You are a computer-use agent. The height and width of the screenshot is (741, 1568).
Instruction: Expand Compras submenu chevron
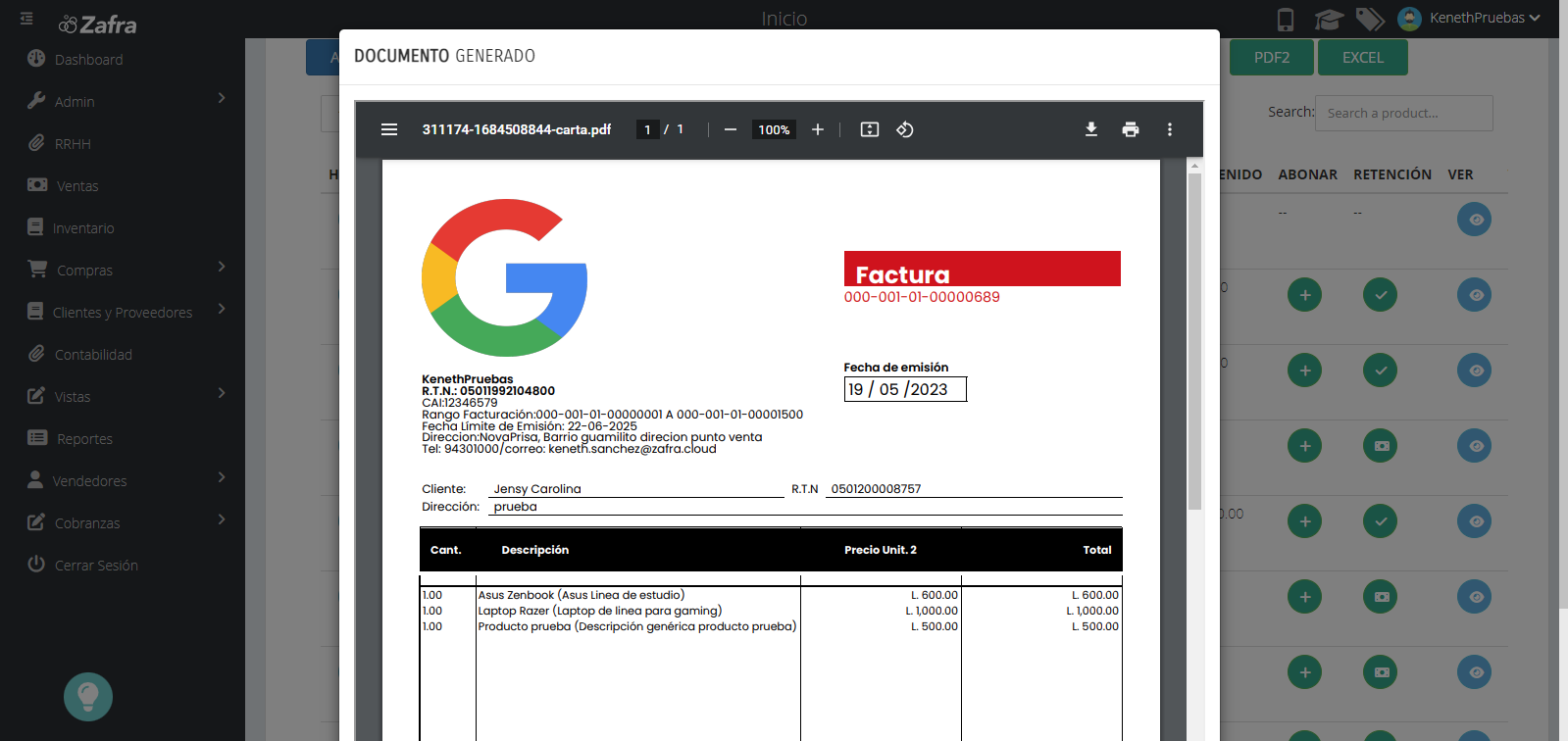pyautogui.click(x=222, y=267)
